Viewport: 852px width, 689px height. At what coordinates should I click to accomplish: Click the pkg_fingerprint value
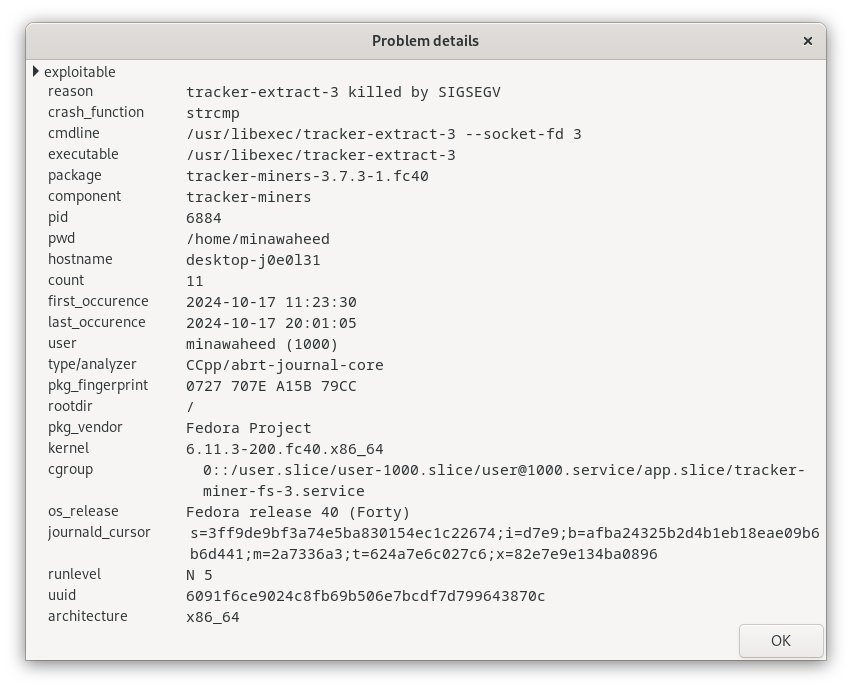click(271, 386)
